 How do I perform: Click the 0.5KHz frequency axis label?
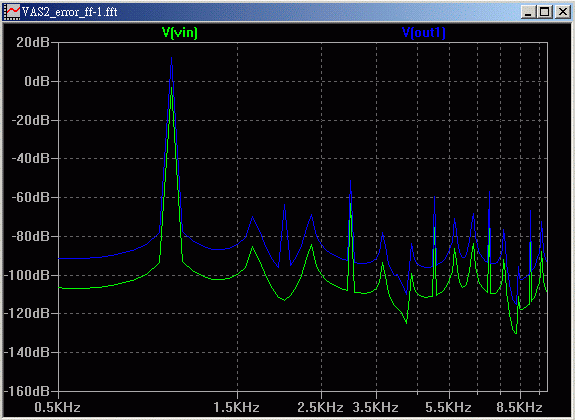tap(58, 407)
